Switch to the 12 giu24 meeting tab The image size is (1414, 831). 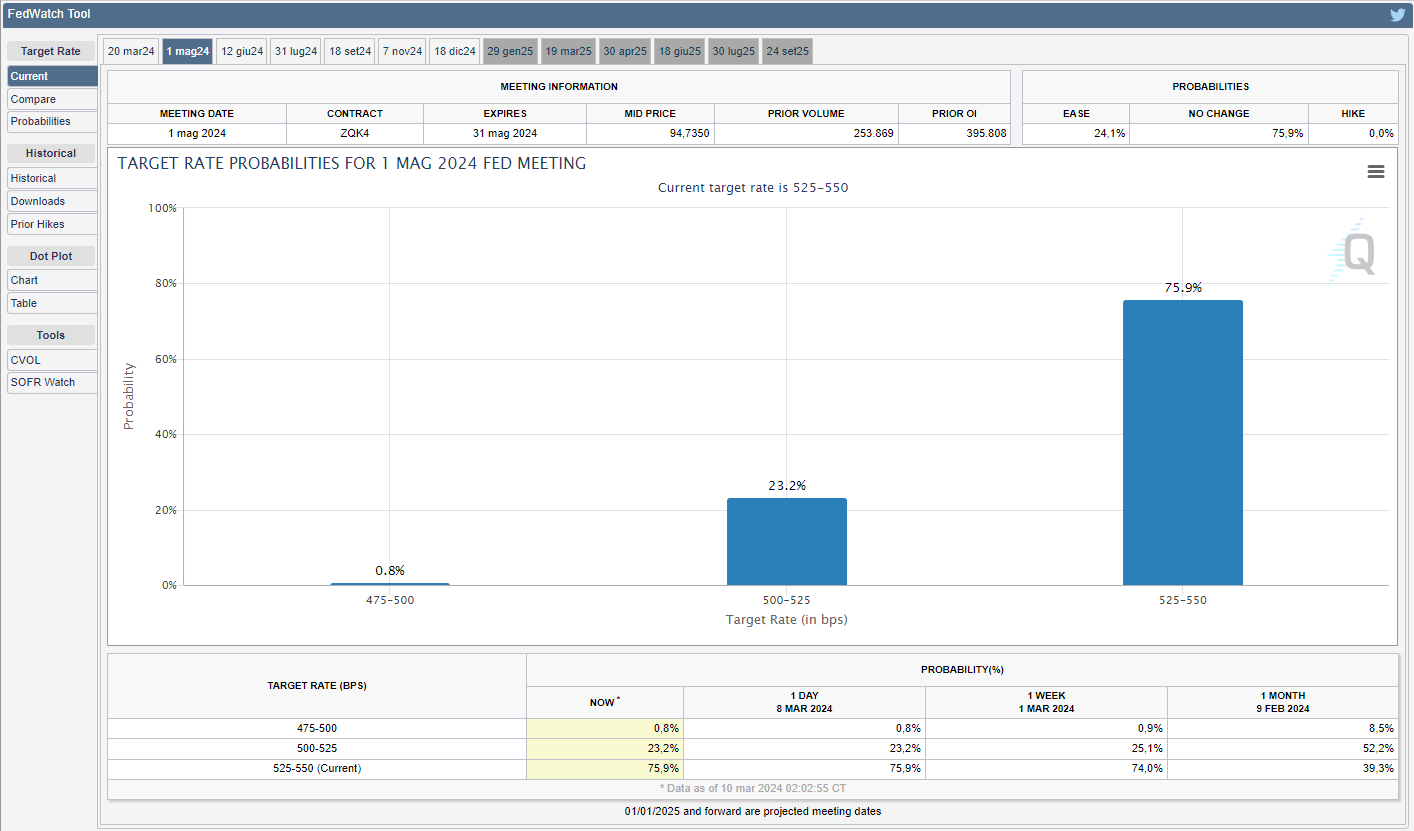[242, 52]
